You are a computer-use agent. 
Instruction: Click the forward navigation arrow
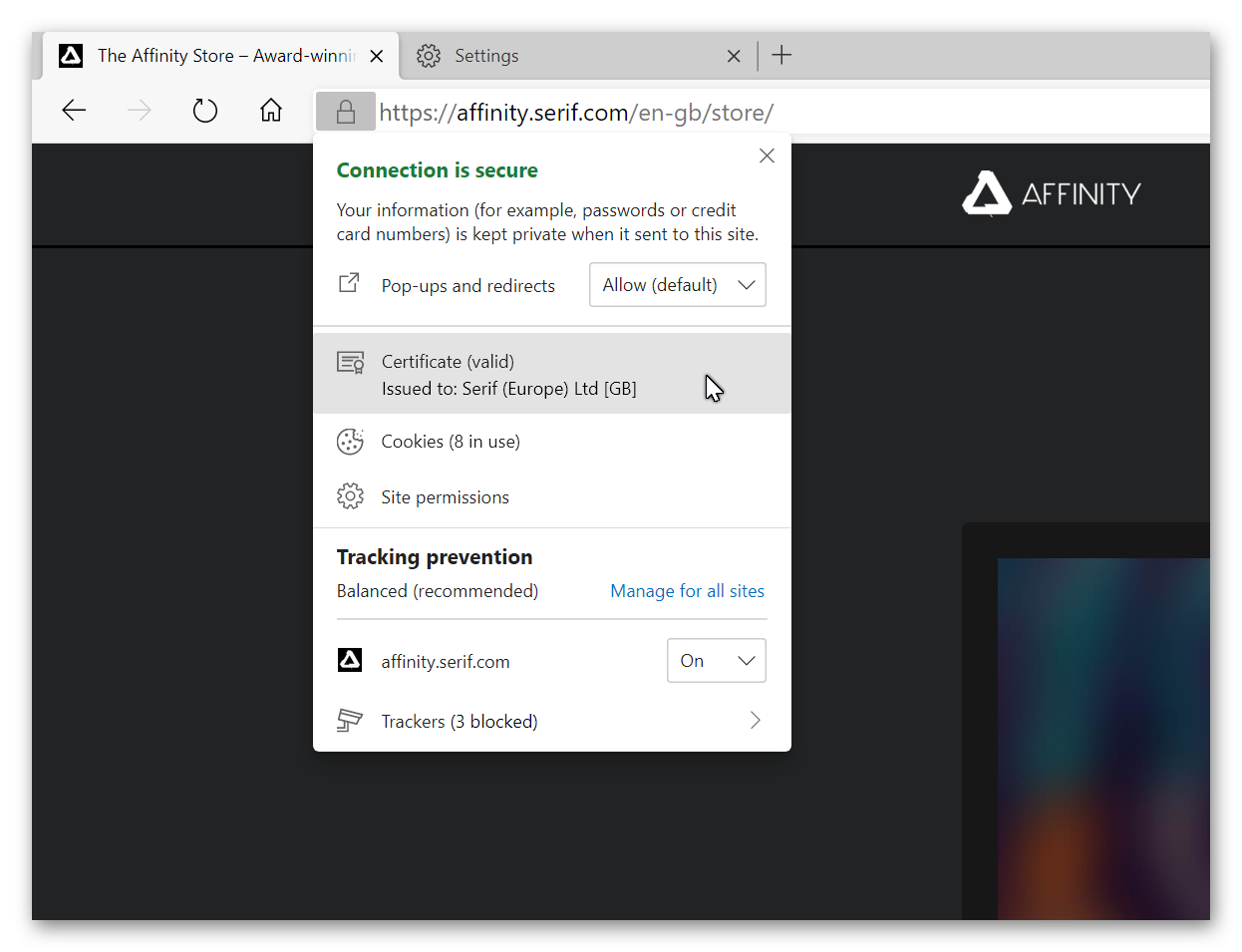pos(140,111)
